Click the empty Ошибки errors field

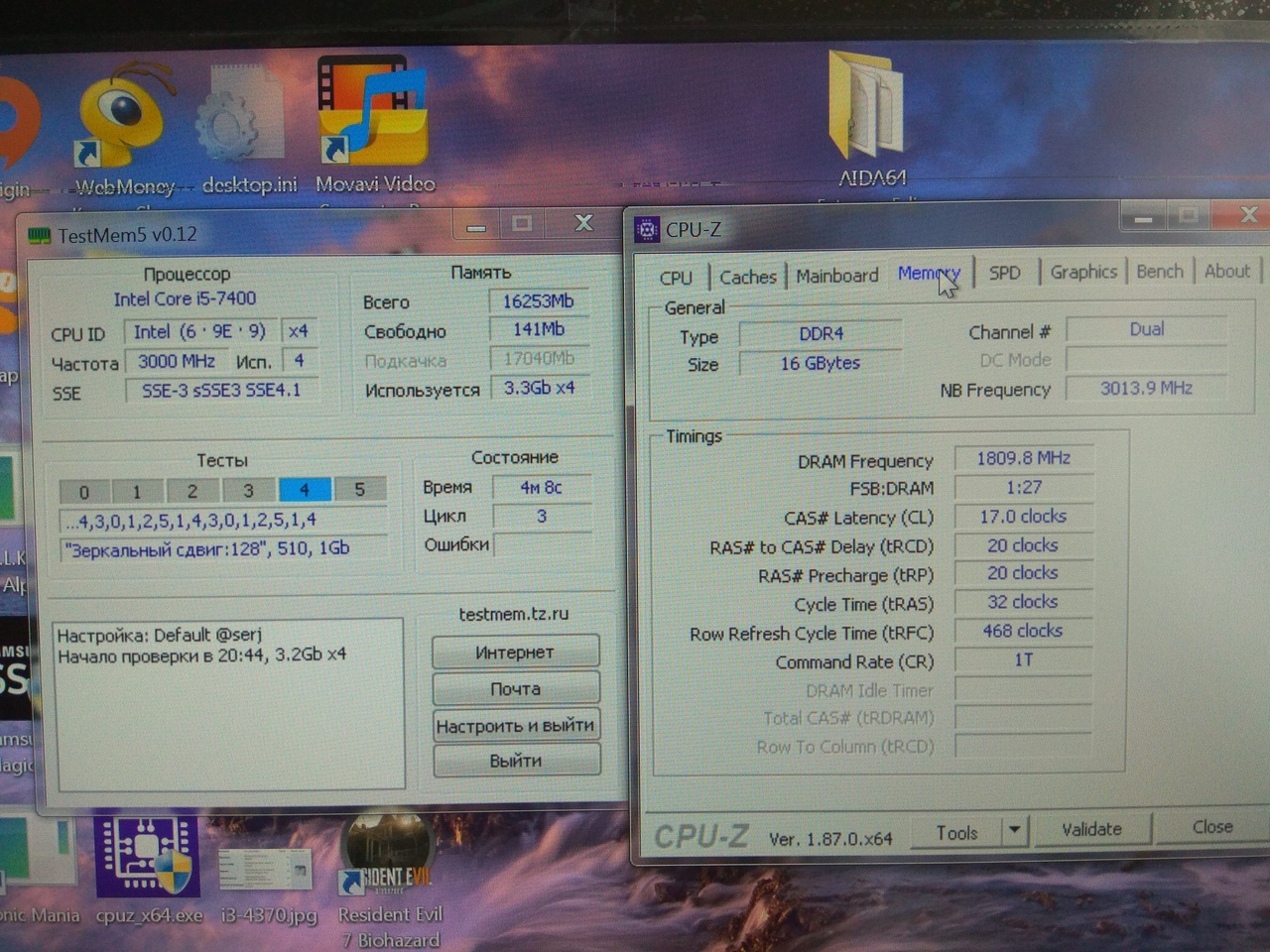tap(542, 544)
